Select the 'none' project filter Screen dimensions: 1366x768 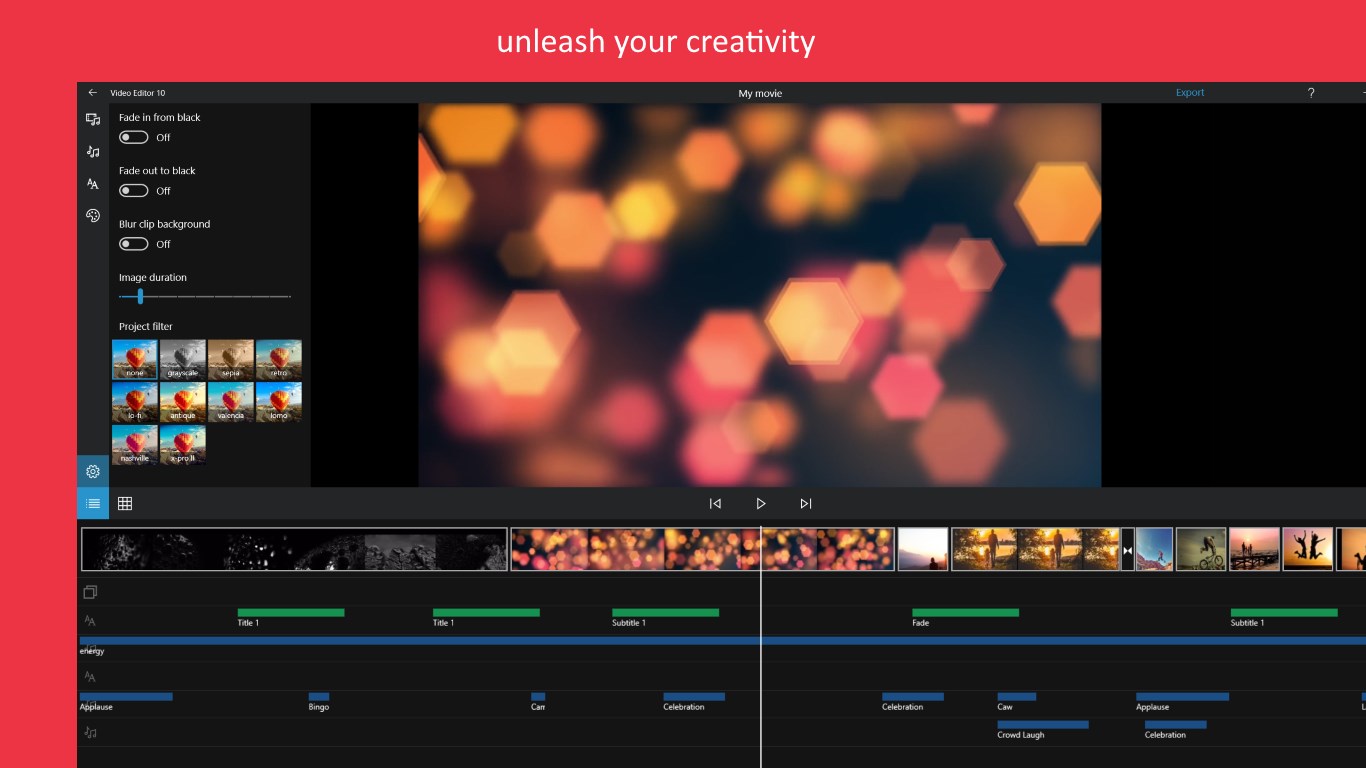135,359
